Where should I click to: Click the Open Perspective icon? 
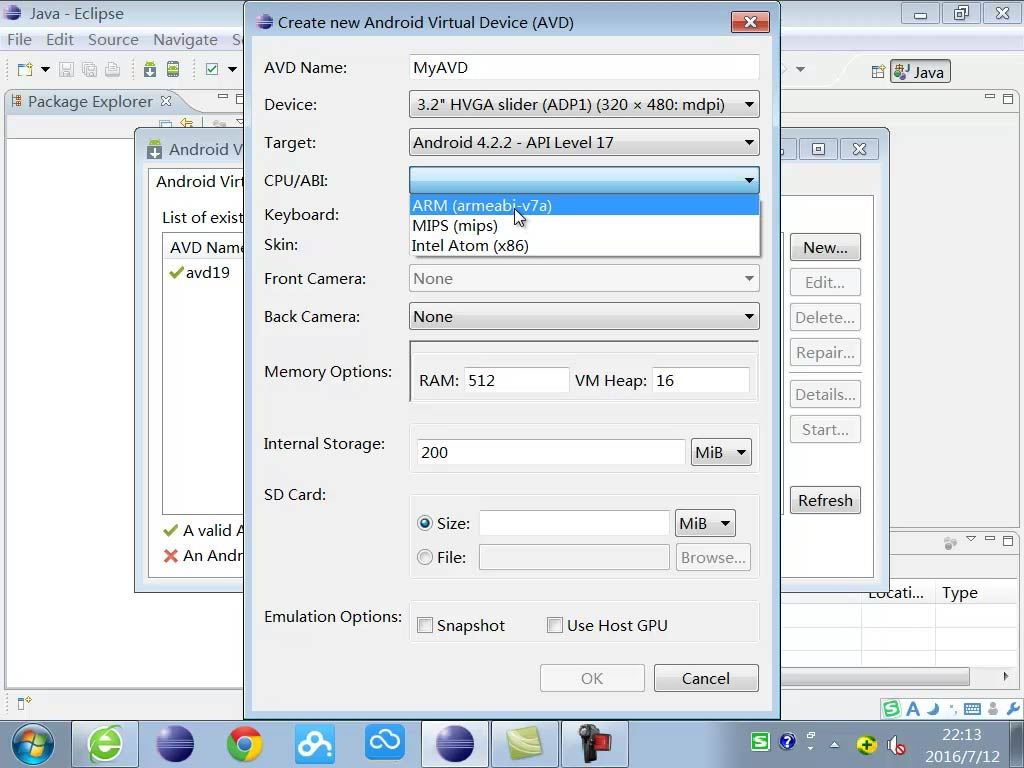pyautogui.click(x=878, y=72)
